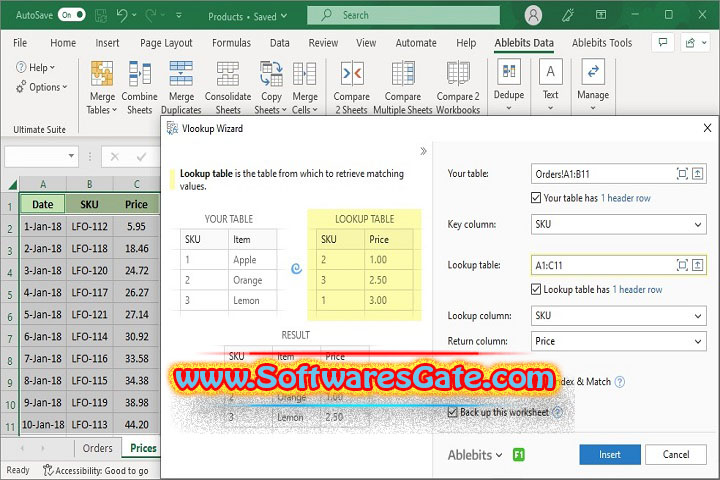Expand the Return column dropdown
Screen dimensions: 720x480
pyautogui.click(x=698, y=341)
